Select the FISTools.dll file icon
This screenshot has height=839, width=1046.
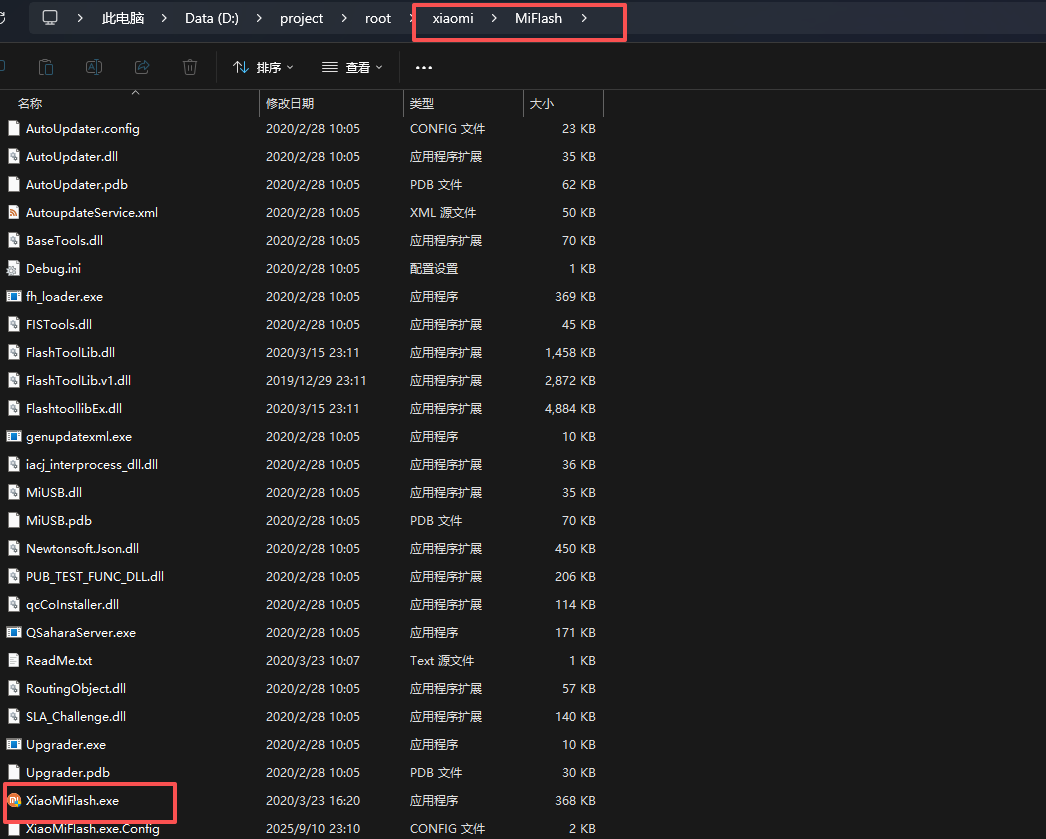coord(13,325)
